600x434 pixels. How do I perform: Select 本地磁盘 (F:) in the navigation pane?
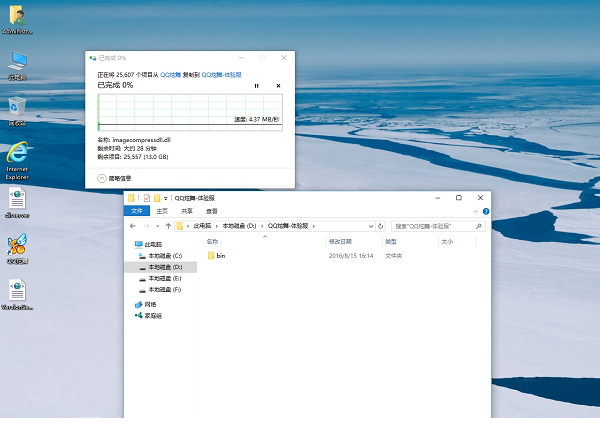click(161, 290)
